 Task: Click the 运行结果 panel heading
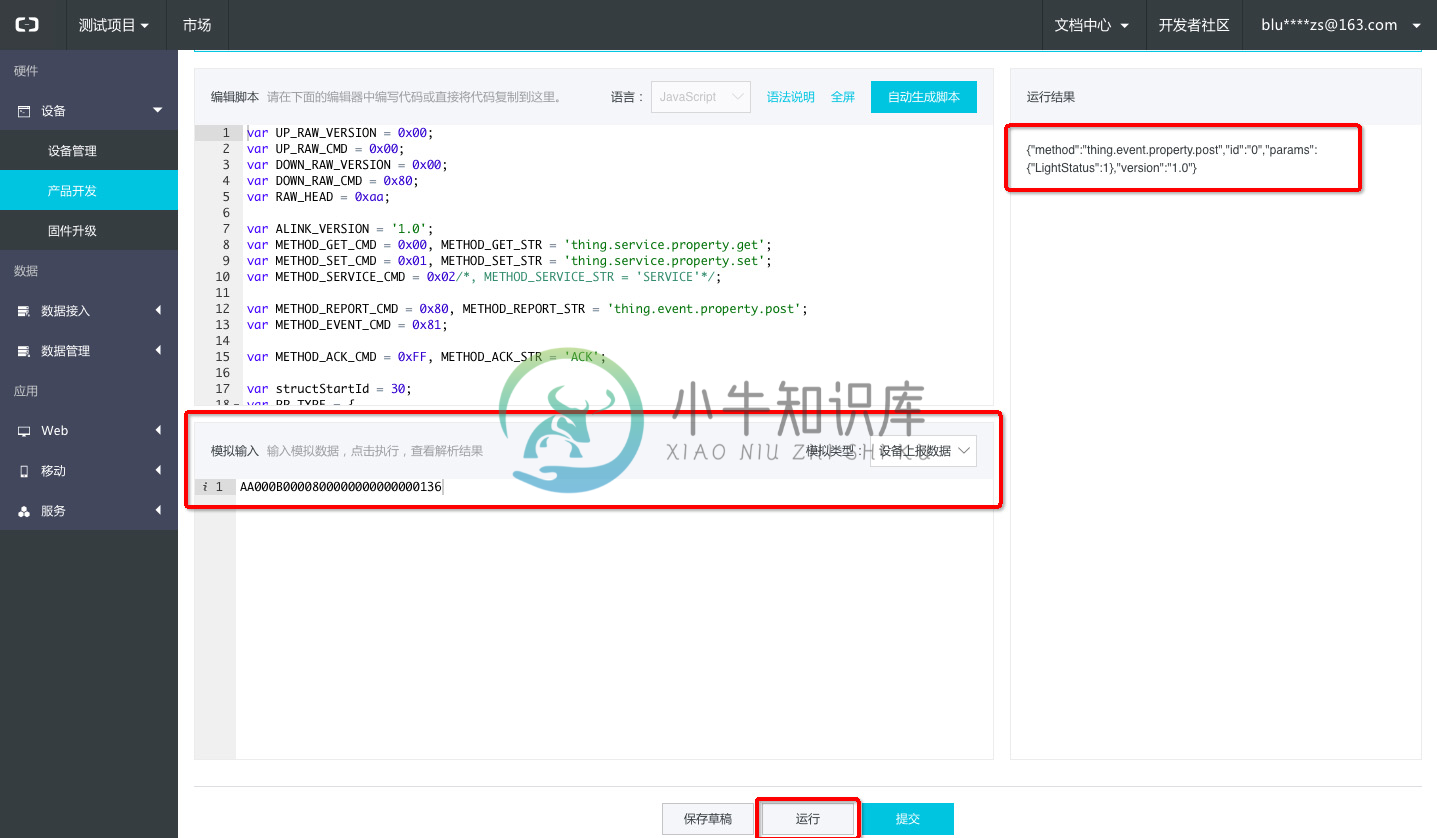coord(1050,97)
